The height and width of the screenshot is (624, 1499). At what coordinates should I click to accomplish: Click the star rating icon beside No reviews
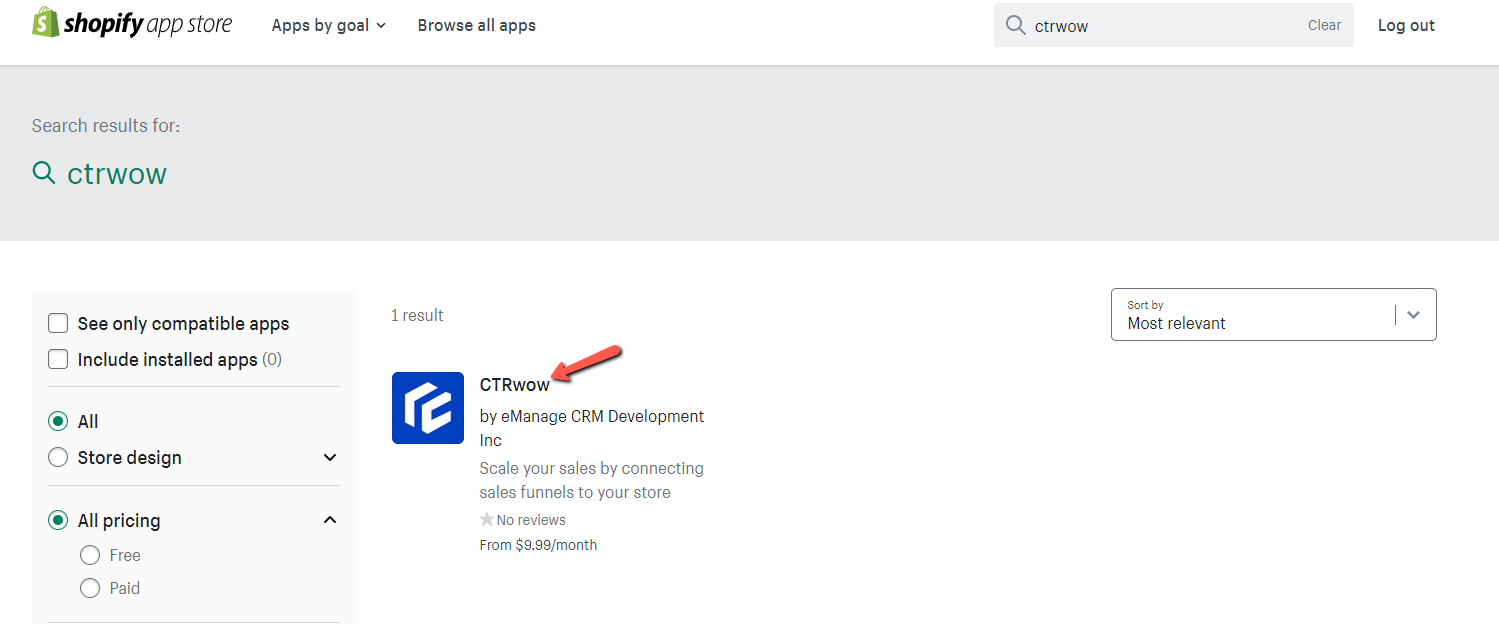click(487, 520)
